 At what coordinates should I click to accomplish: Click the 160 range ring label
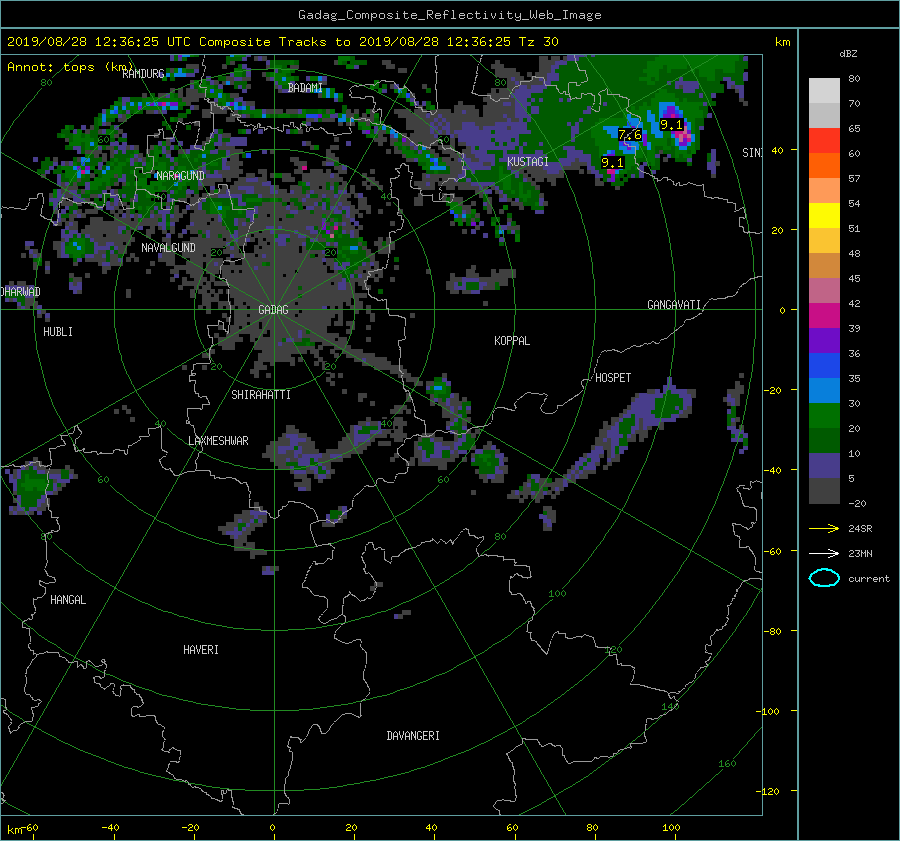pos(727,764)
